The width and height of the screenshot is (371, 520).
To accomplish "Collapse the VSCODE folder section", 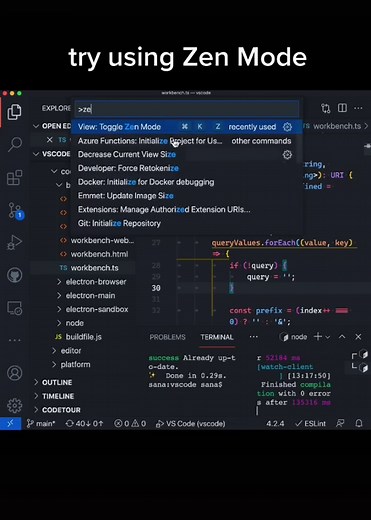I will (36, 154).
